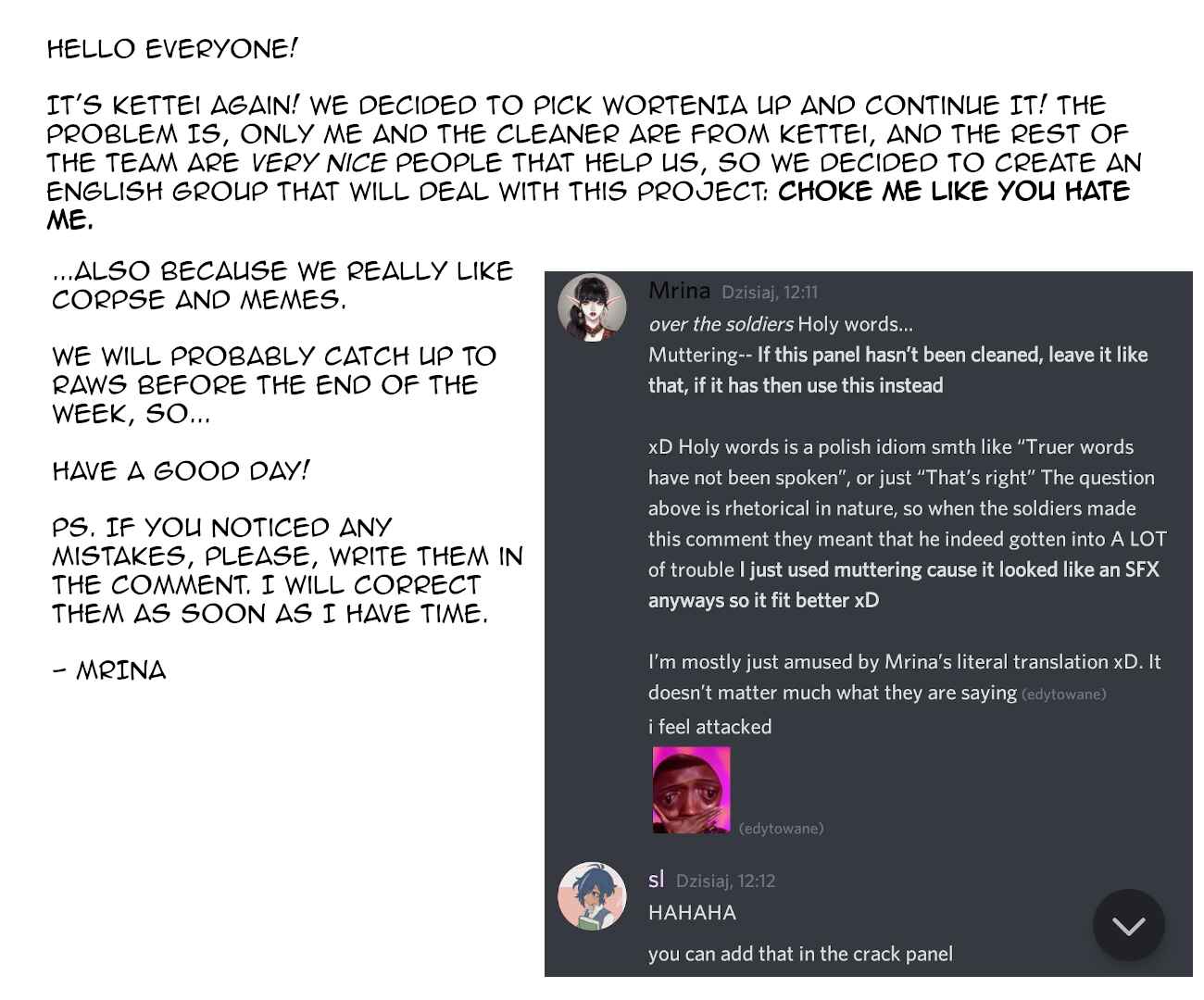Screen dimensions: 1204x1000
Task: Click the Dzisiaj, 12:11 timestamp
Action: pyautogui.click(x=770, y=293)
